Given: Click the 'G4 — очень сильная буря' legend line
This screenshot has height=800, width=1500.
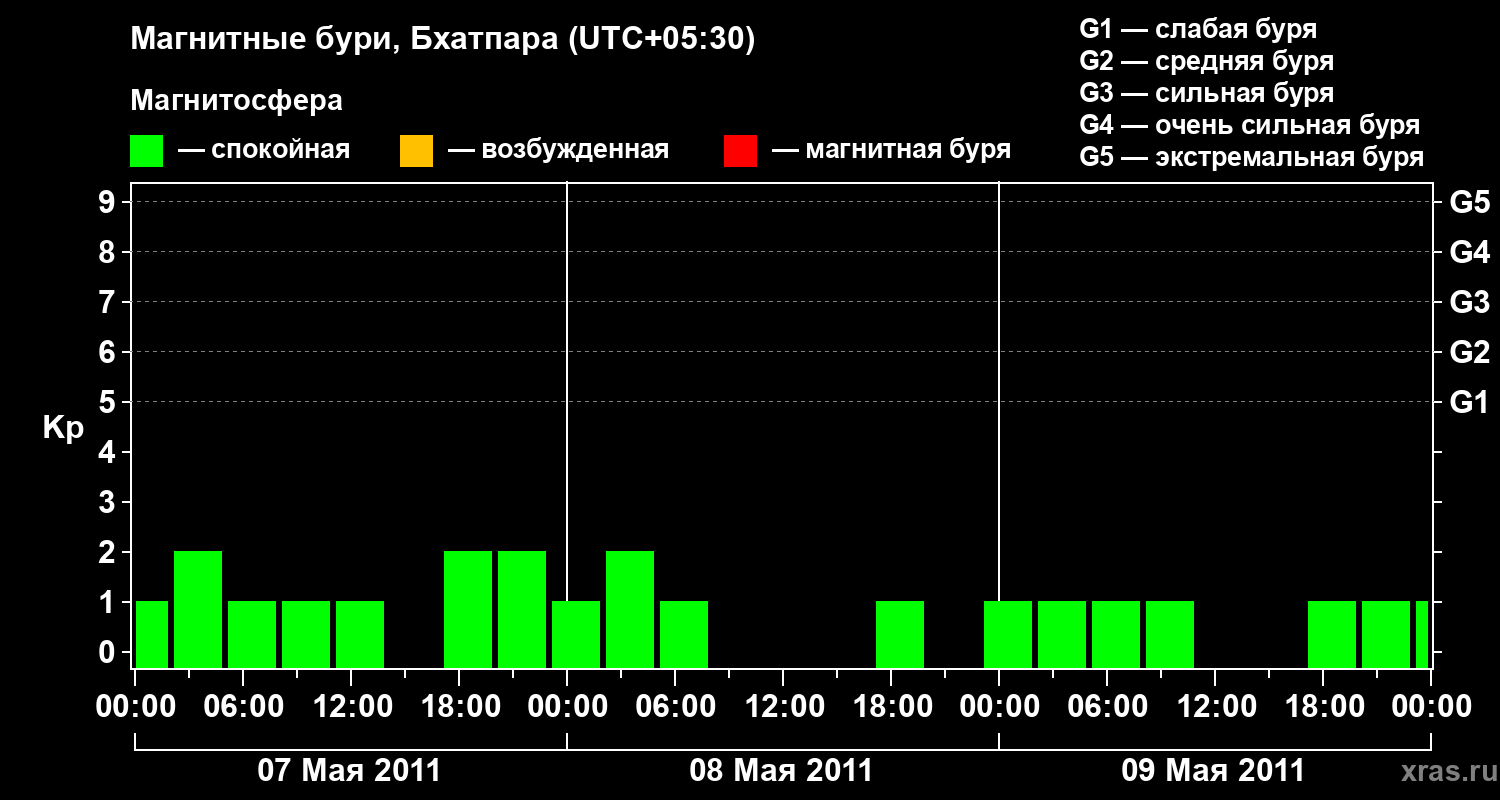Looking at the screenshot, I should 1250,125.
